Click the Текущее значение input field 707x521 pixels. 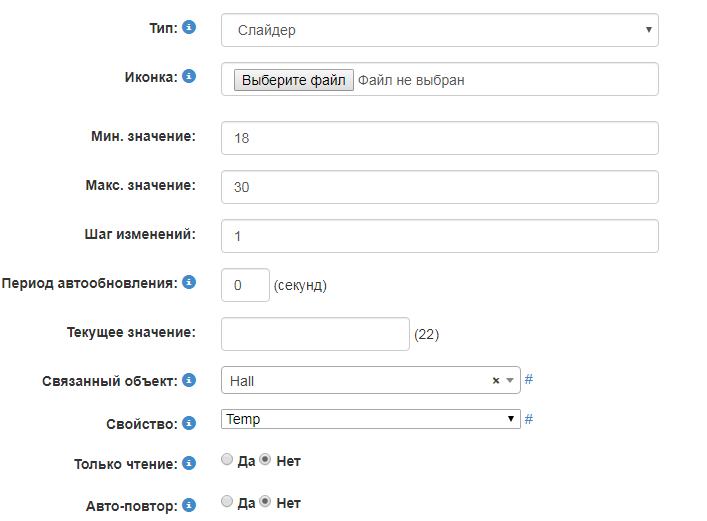(x=315, y=334)
